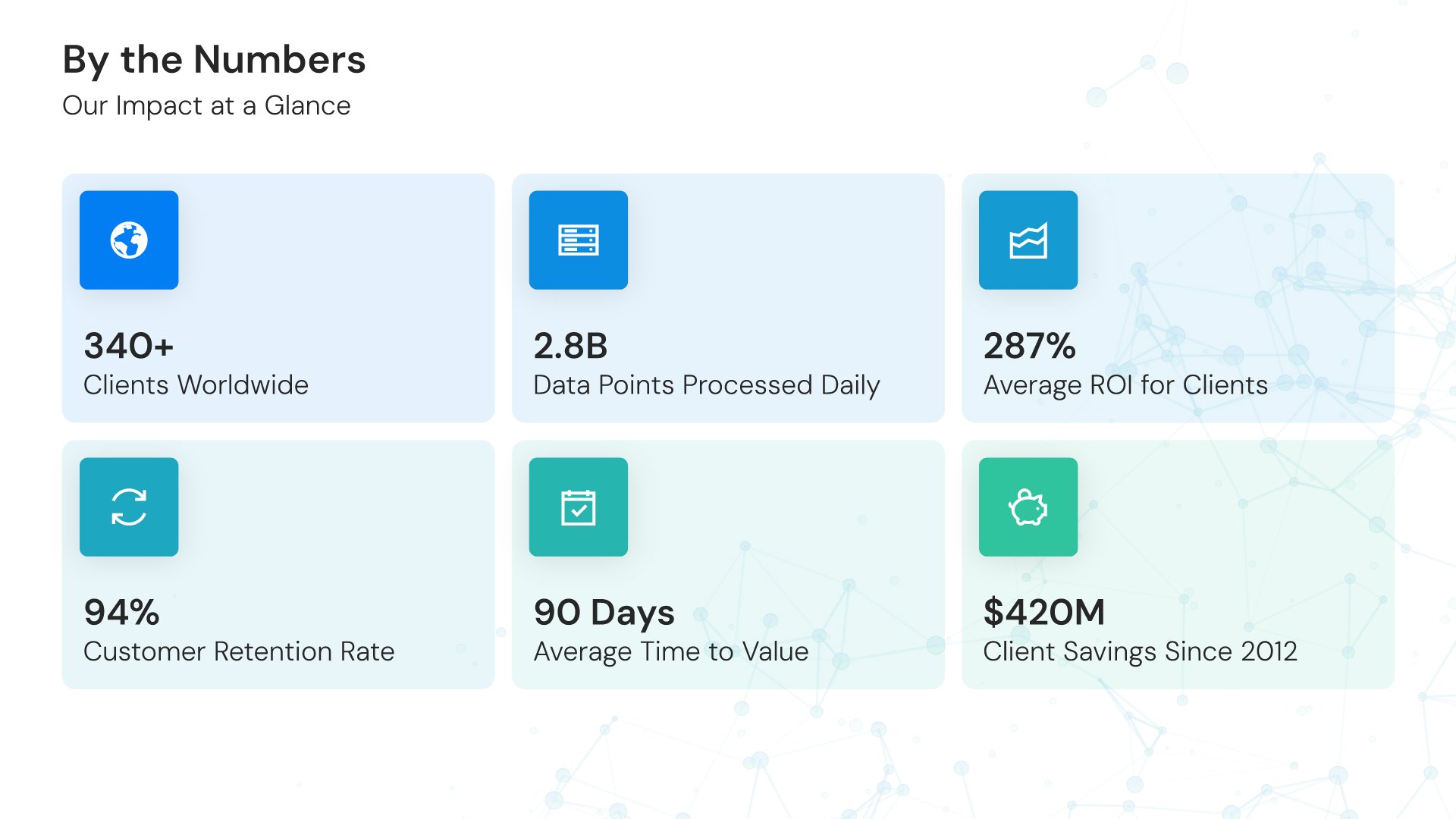Click the piggy bank savings icon
Screen dimensions: 1456x819
[1028, 507]
